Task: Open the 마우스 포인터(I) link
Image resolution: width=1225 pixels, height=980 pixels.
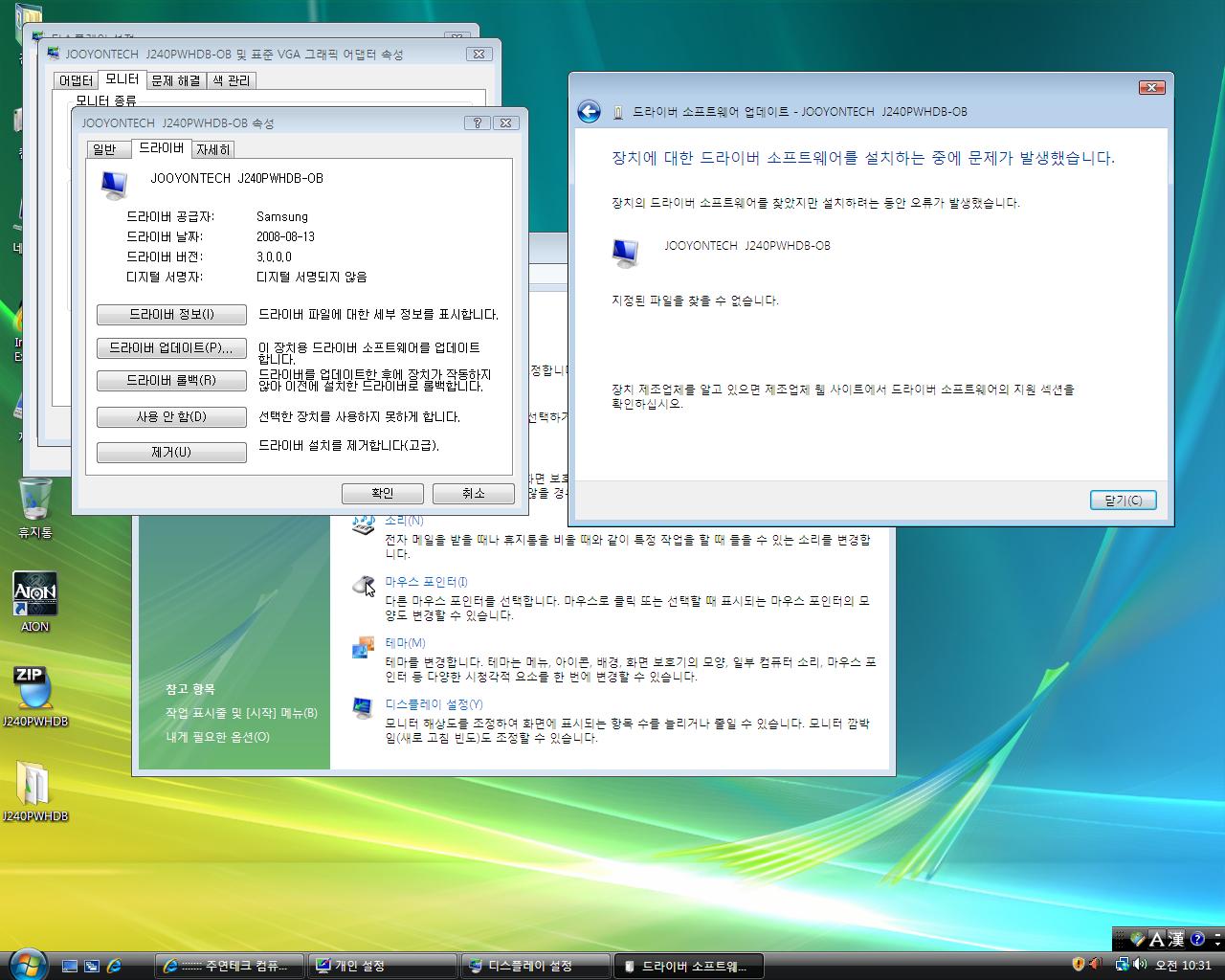Action: pos(426,582)
